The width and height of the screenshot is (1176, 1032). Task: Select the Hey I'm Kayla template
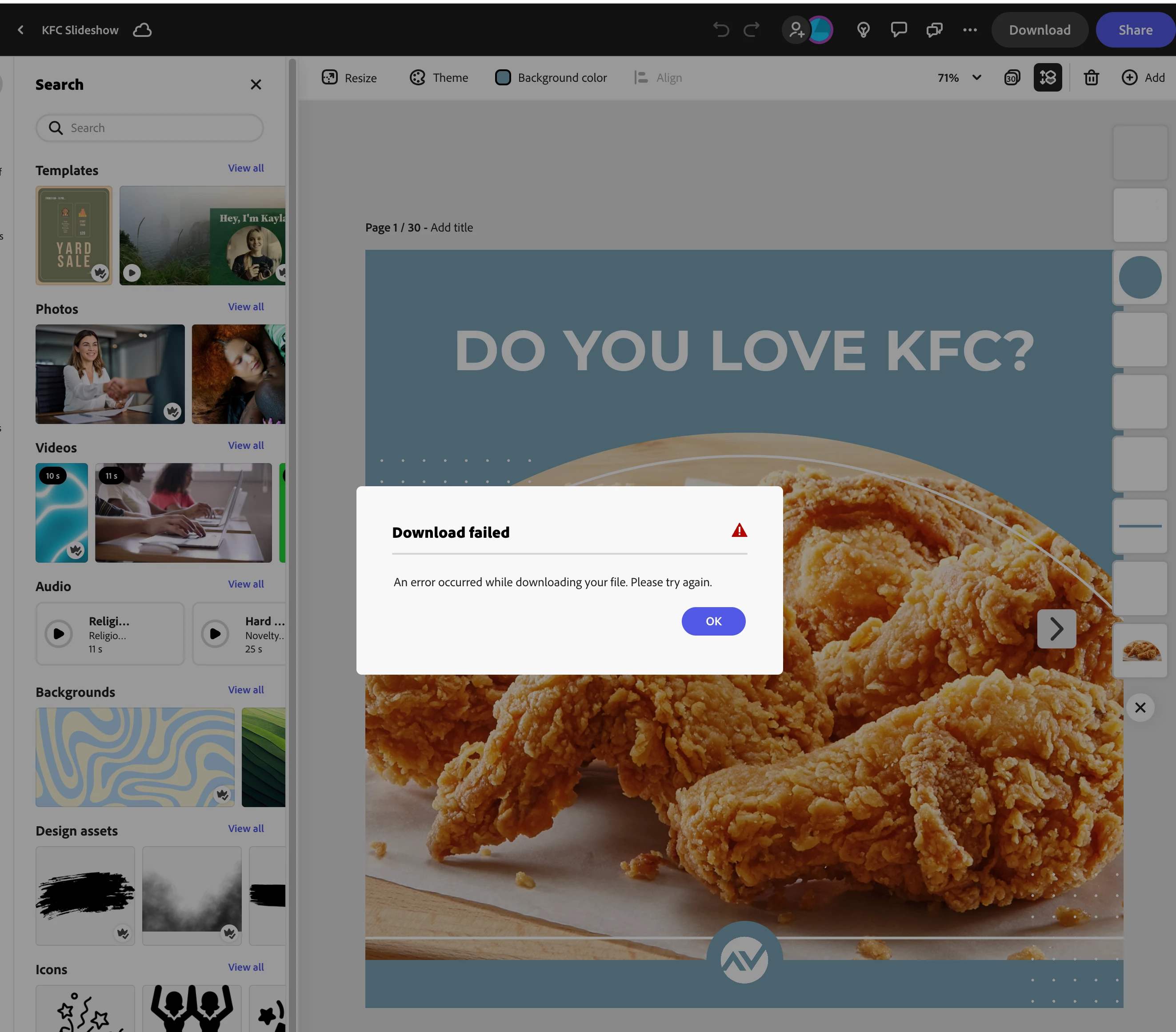(203, 235)
